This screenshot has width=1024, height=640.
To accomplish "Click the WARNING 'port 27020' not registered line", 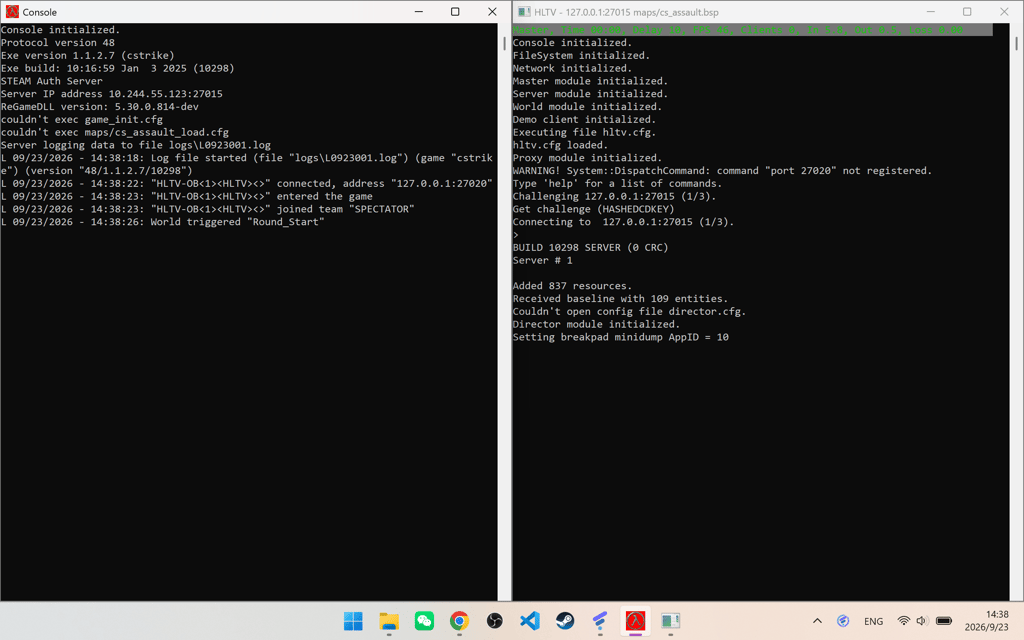I will coord(722,170).
